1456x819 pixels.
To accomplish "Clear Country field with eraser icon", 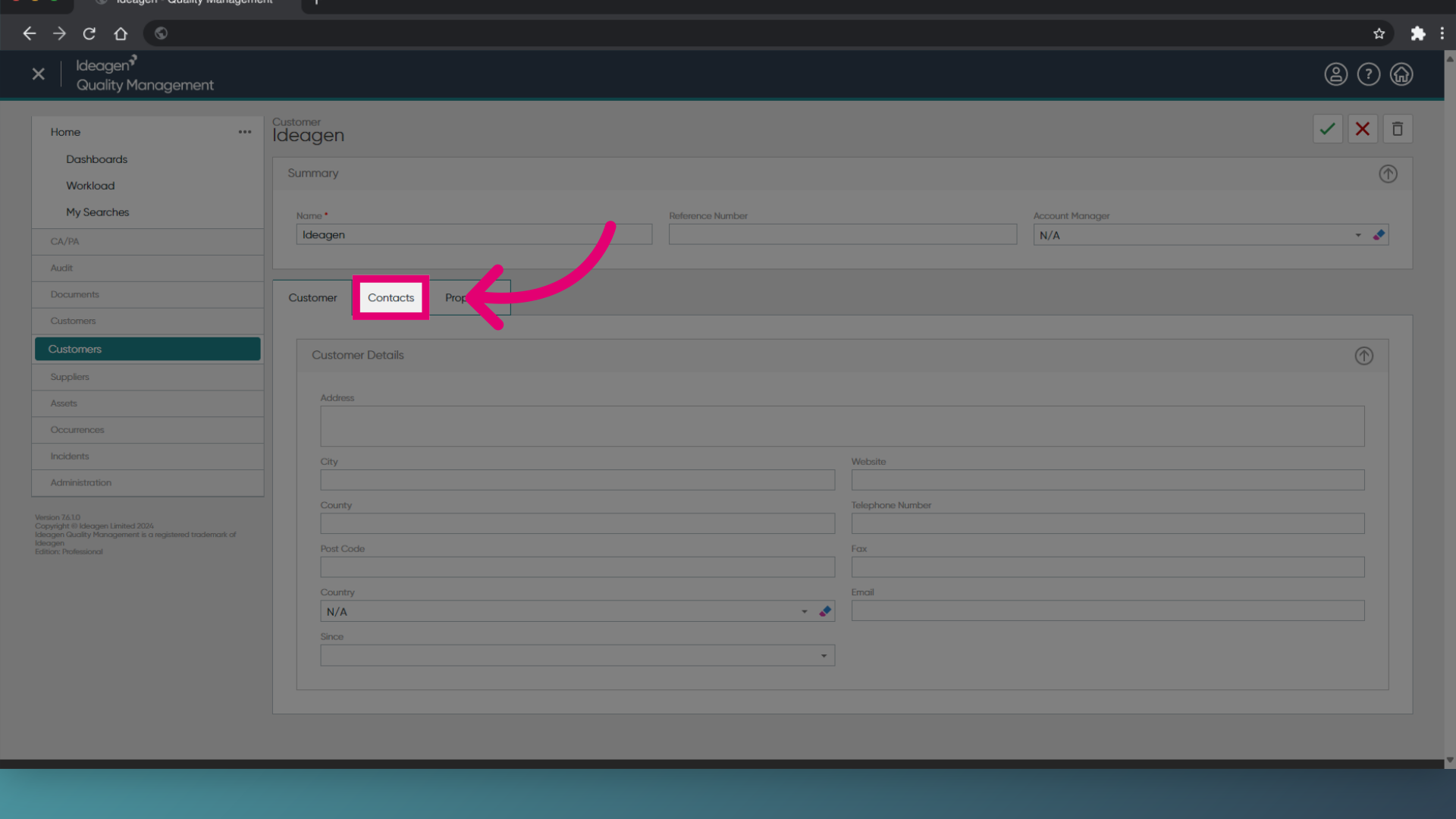I will pyautogui.click(x=825, y=611).
